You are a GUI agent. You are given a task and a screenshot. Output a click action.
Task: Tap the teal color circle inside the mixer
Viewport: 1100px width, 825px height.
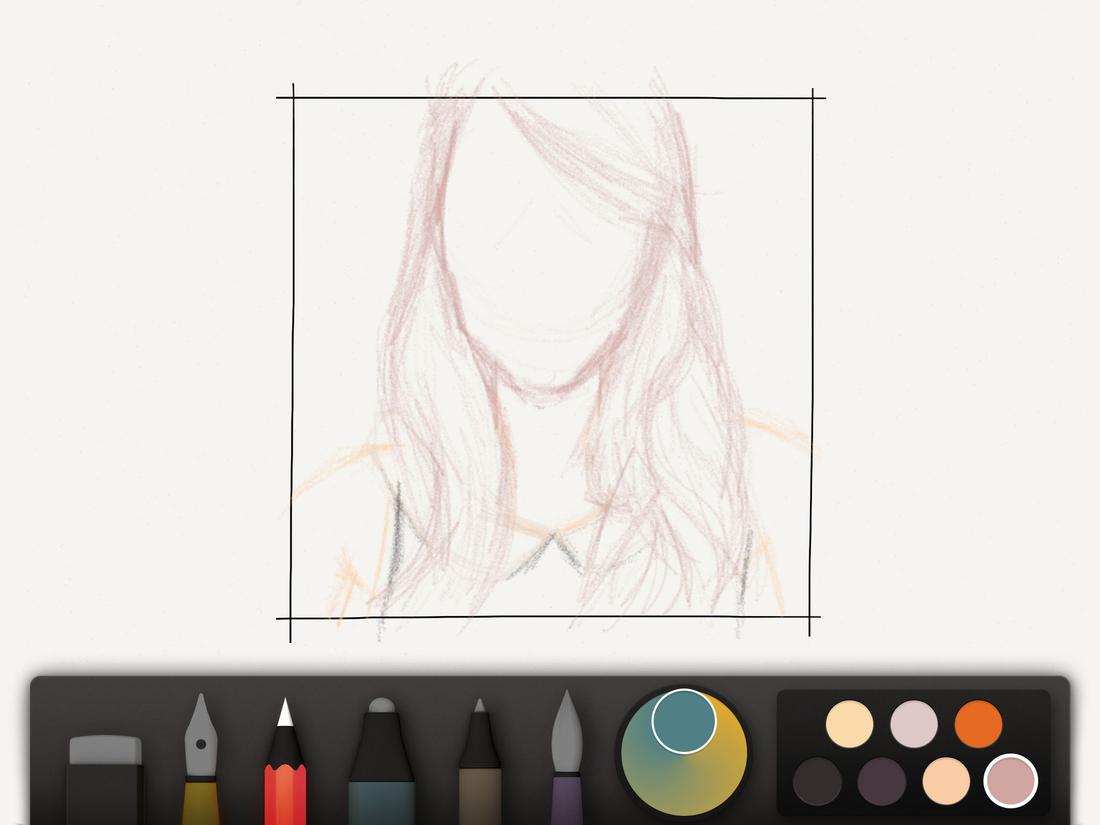pyautogui.click(x=685, y=722)
